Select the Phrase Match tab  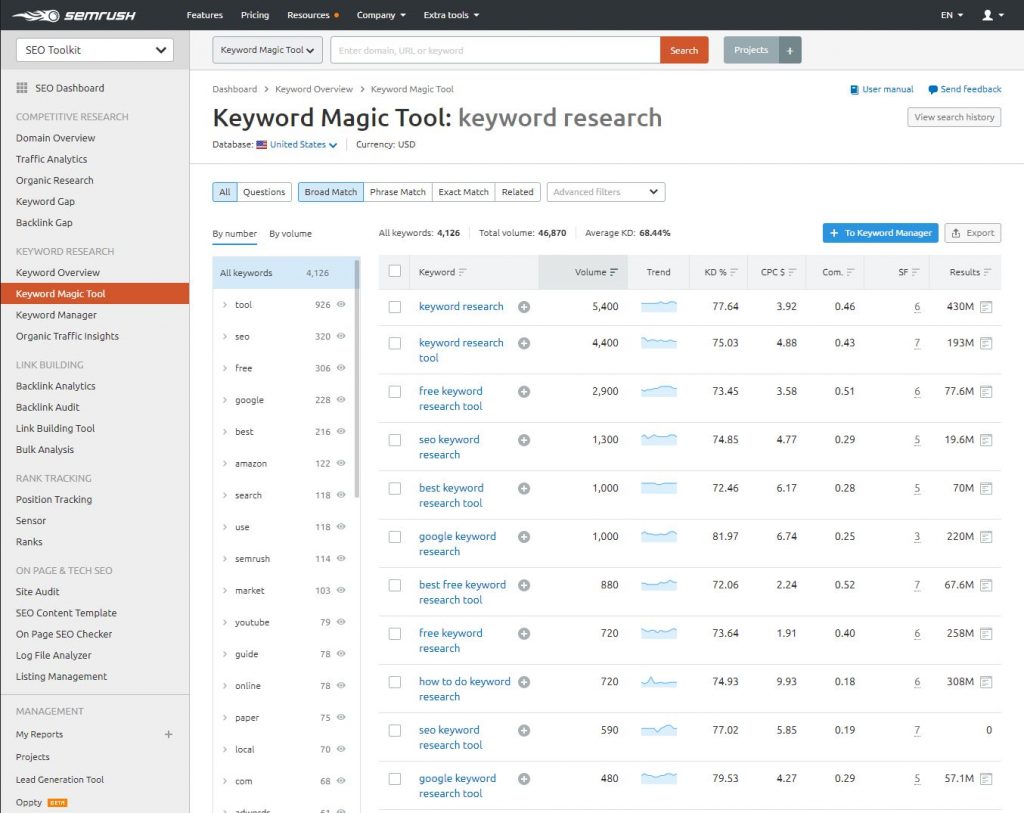click(397, 192)
